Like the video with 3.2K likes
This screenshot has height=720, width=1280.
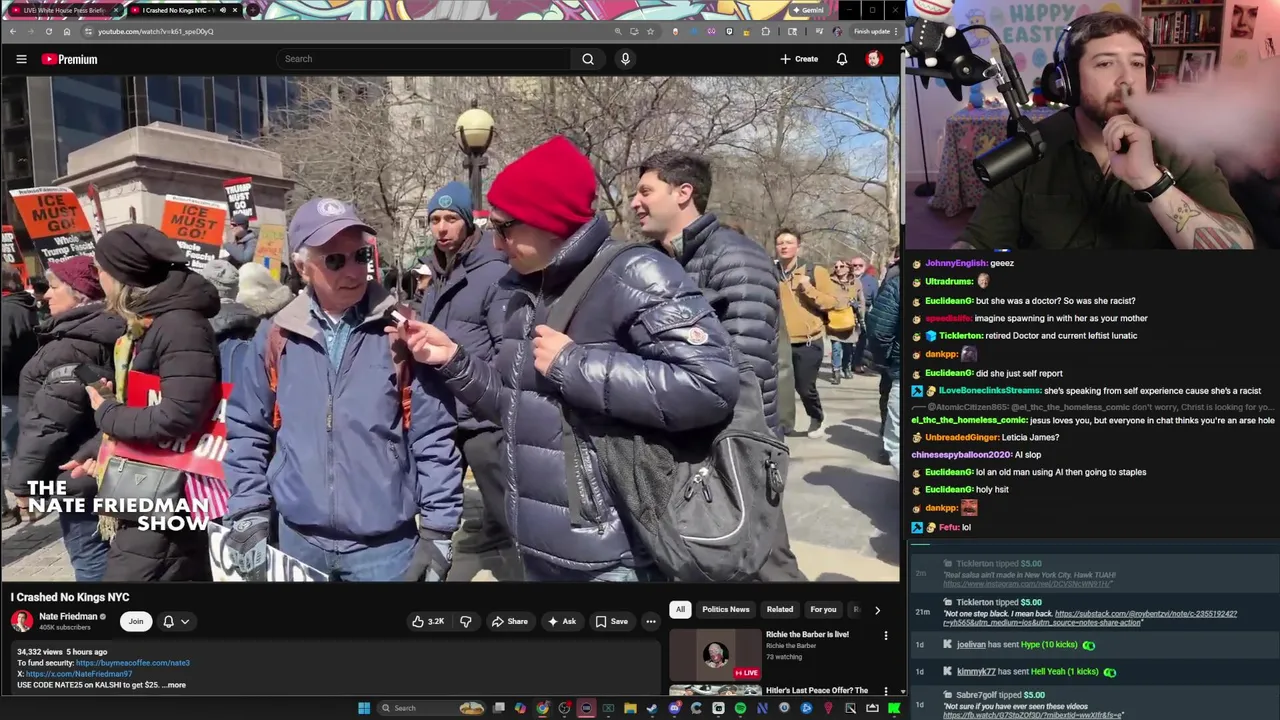[x=428, y=621]
